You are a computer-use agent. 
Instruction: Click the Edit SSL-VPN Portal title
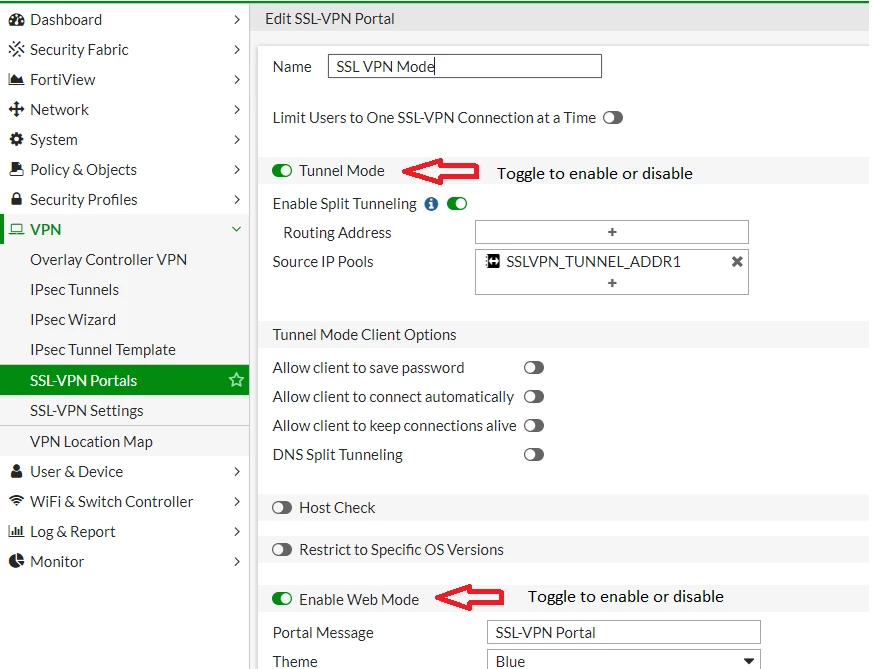coord(330,19)
